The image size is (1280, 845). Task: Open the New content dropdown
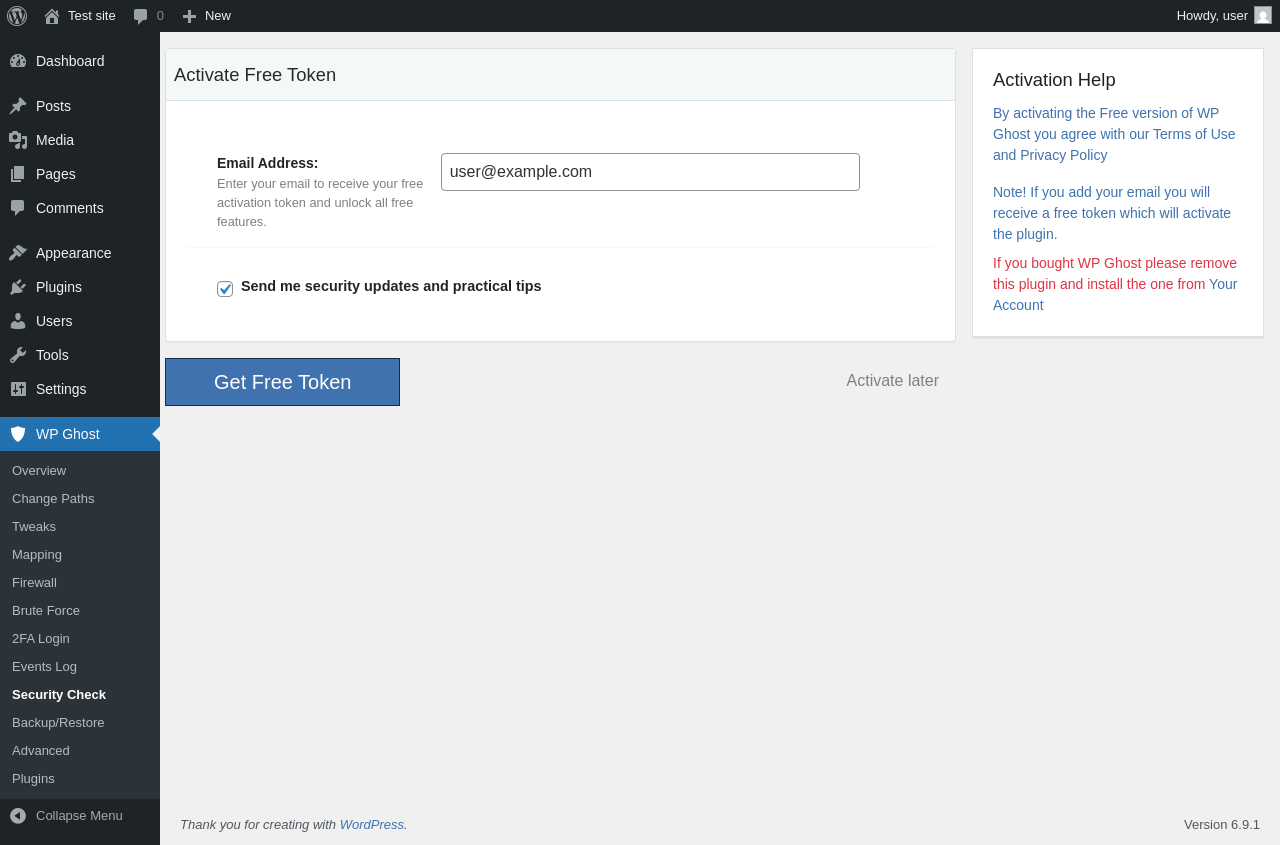point(207,16)
